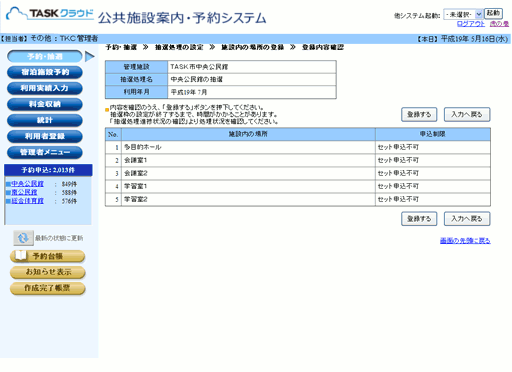Click the 施設内の場所の登録 breadcrumb
The width and height of the screenshot is (512, 372).
click(253, 47)
